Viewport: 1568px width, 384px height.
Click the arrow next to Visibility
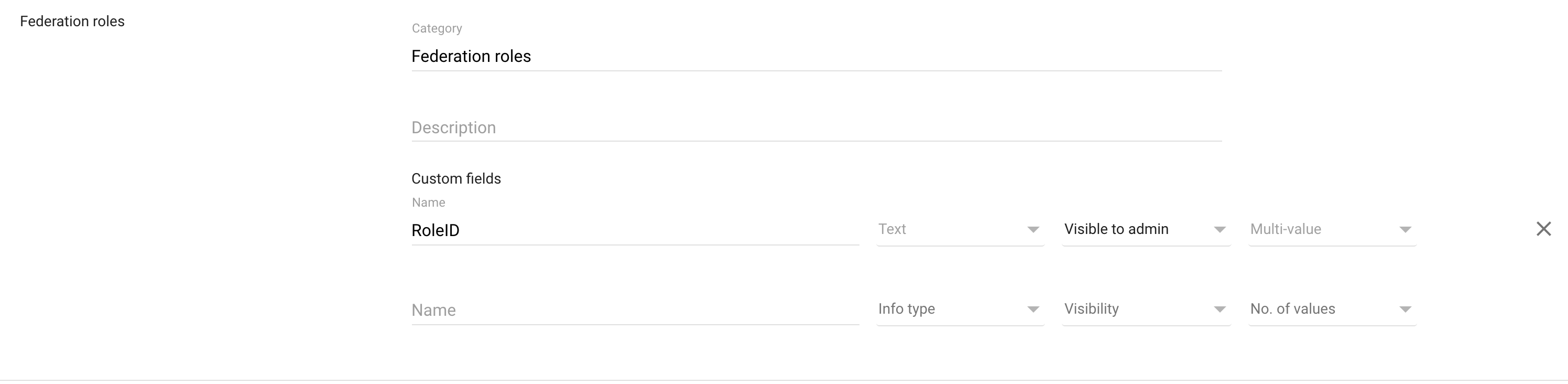click(1220, 309)
